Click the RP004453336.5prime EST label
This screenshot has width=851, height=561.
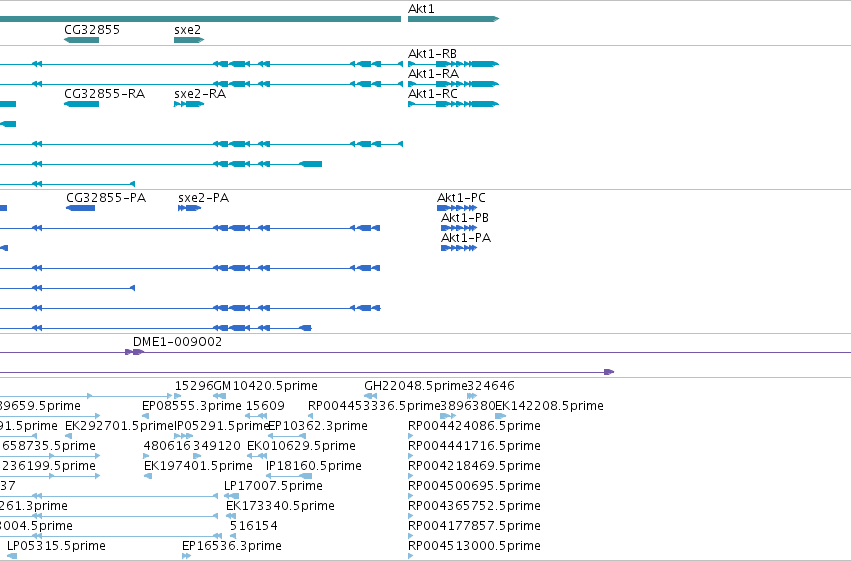click(x=374, y=406)
